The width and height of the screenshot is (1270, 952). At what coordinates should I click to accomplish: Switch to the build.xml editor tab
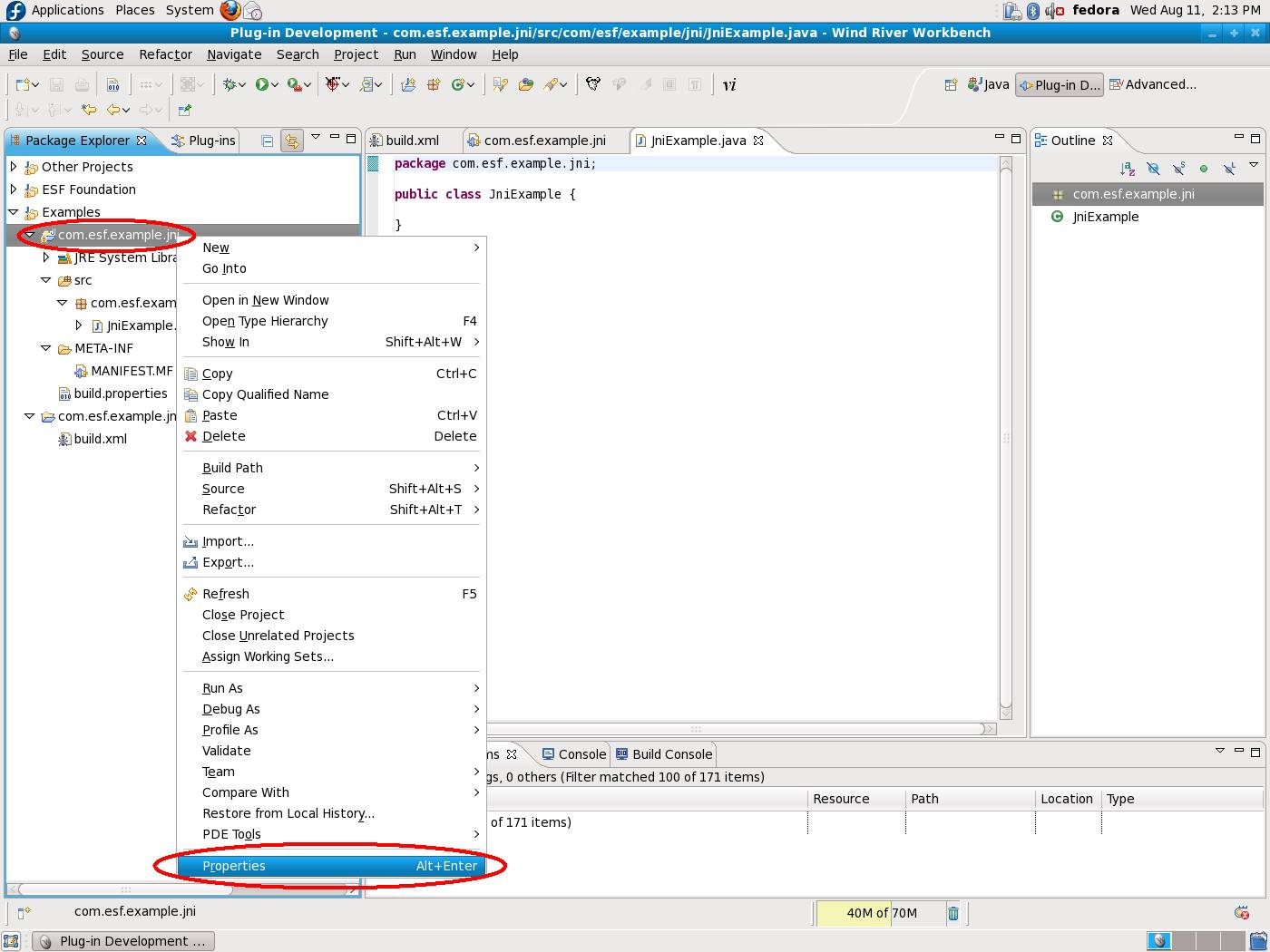[405, 141]
